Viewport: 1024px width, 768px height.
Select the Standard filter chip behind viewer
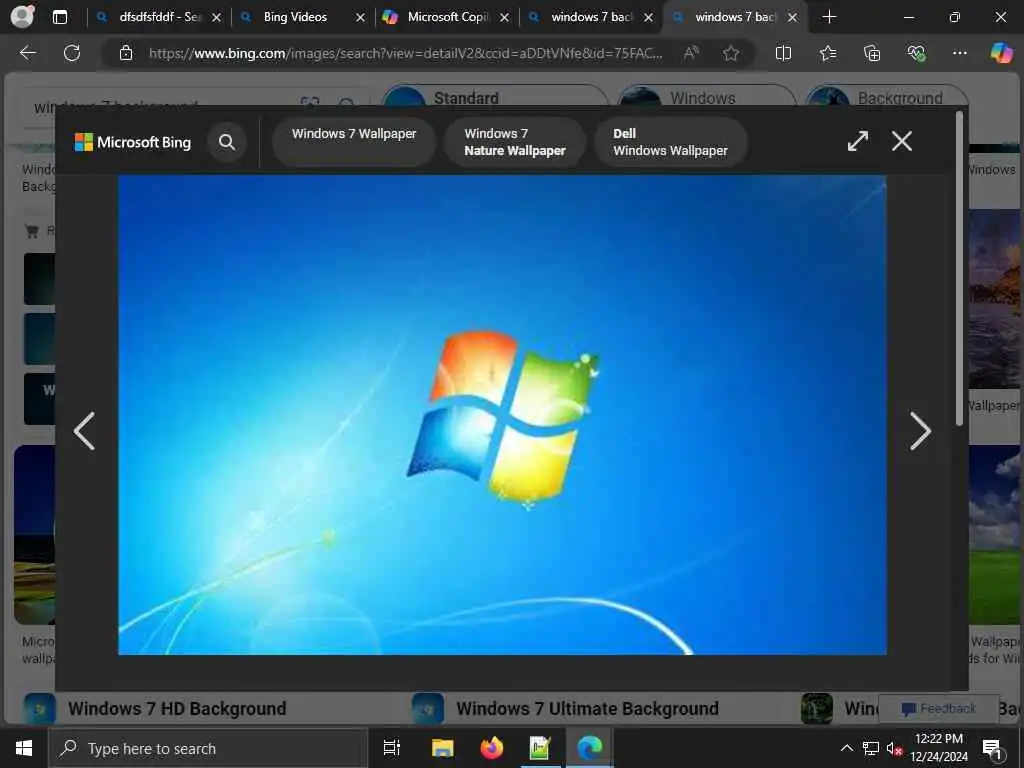[495, 97]
